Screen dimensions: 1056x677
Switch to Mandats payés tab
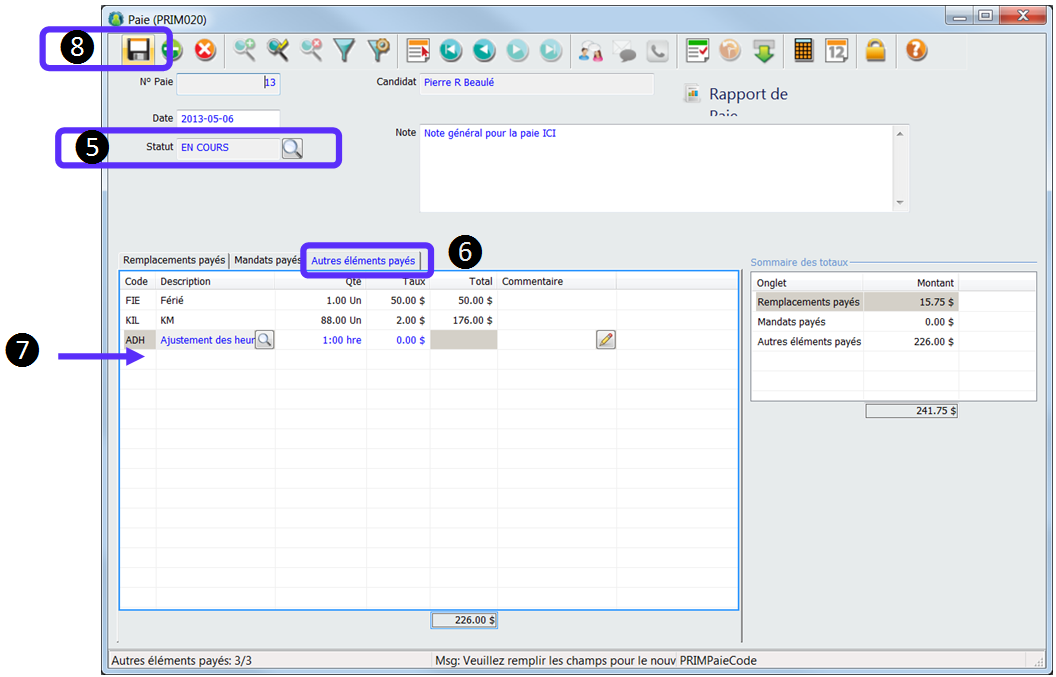267,260
